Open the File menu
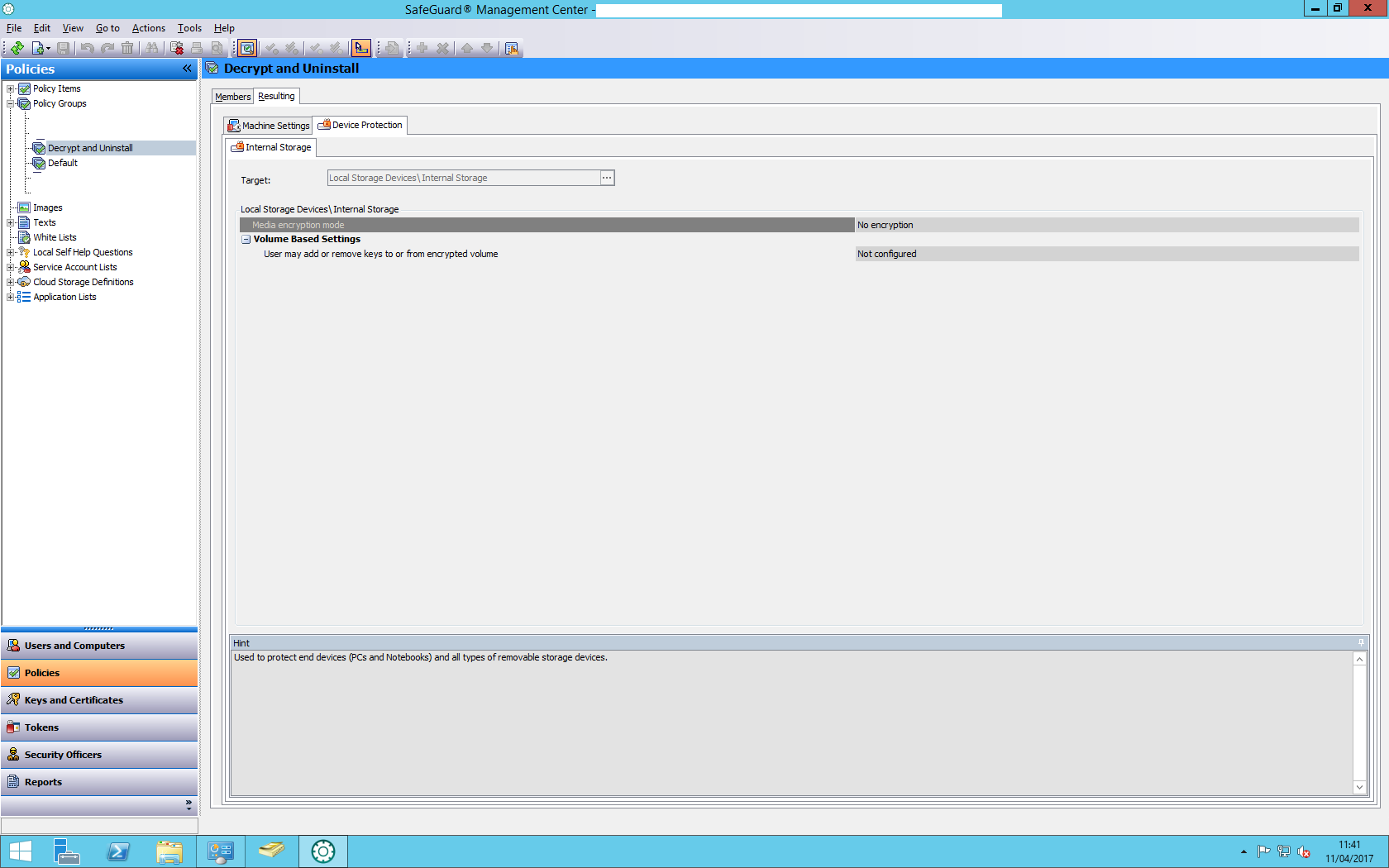This screenshot has height=868, width=1389. pos(14,28)
